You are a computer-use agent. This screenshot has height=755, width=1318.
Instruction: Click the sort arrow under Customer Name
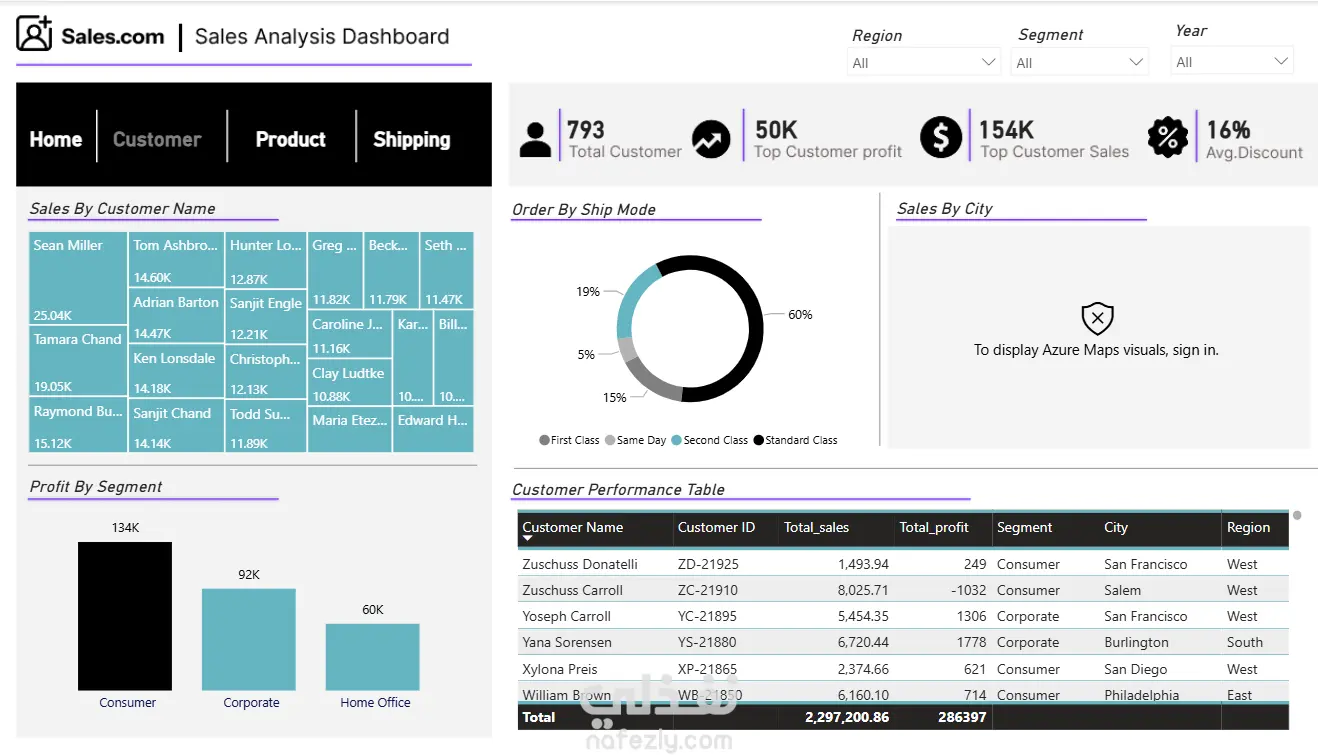coord(528,539)
